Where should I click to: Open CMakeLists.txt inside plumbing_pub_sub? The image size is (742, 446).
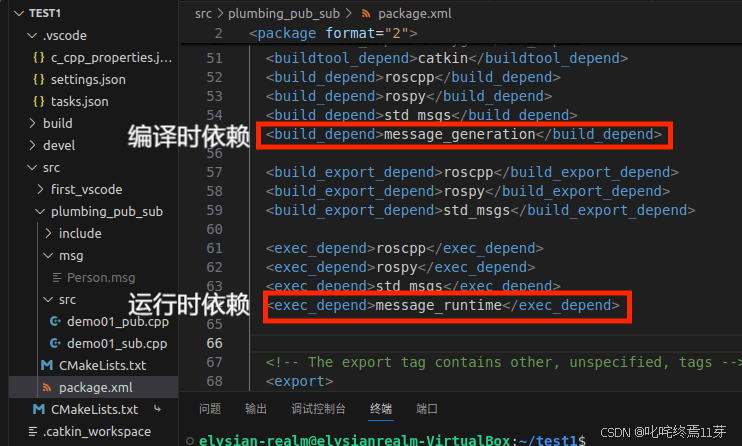pos(102,366)
